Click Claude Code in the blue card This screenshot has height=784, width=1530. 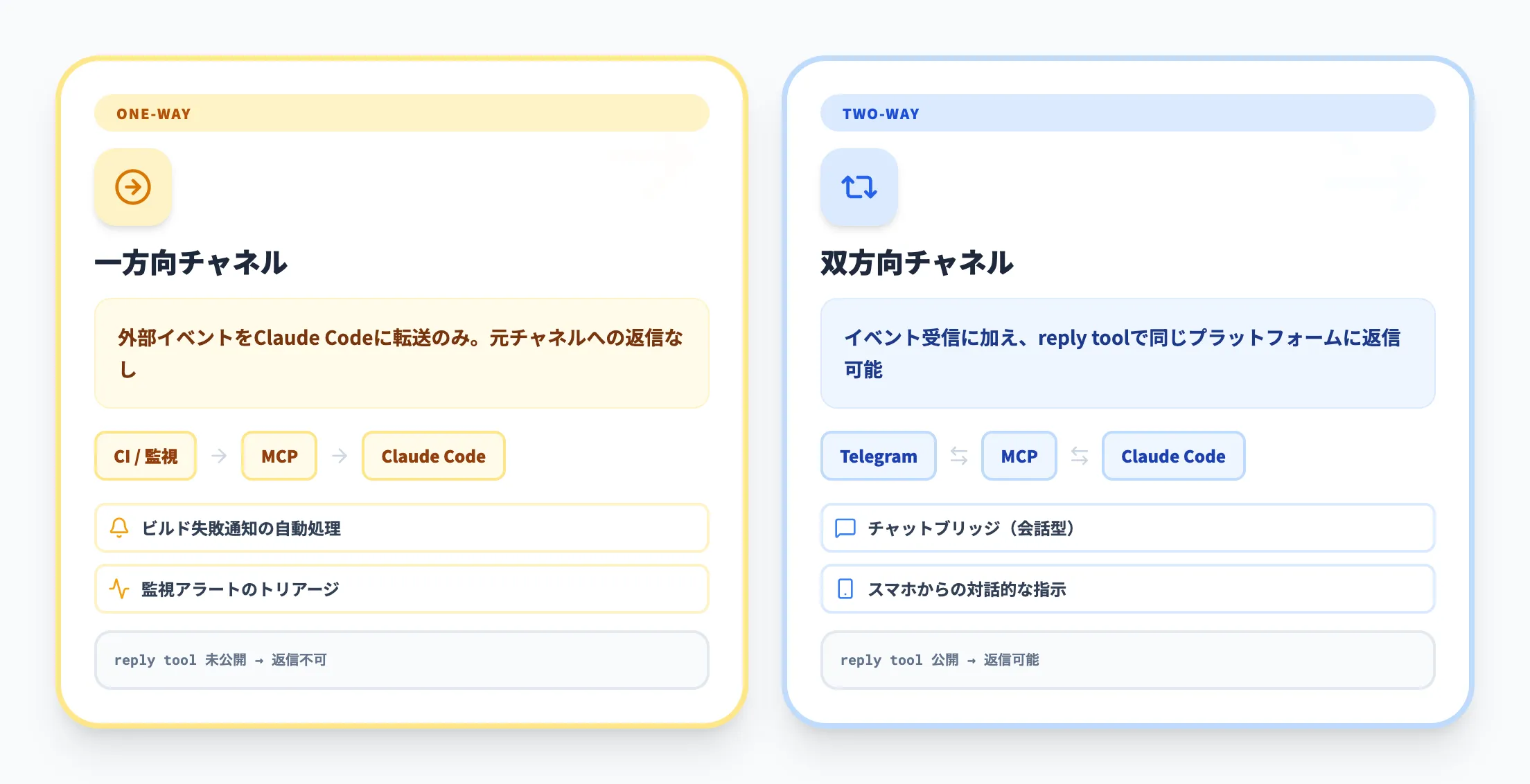[x=1173, y=456]
